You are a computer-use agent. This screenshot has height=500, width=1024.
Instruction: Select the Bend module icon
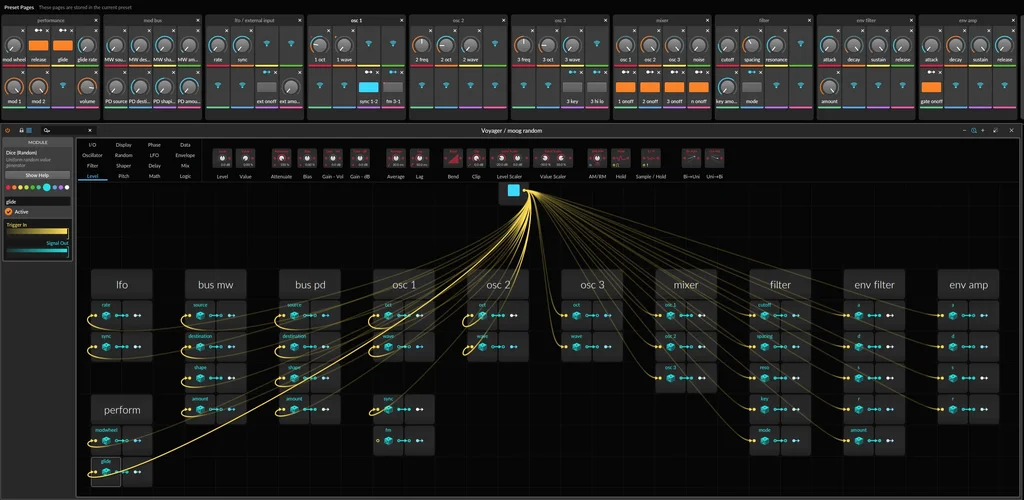click(x=454, y=159)
